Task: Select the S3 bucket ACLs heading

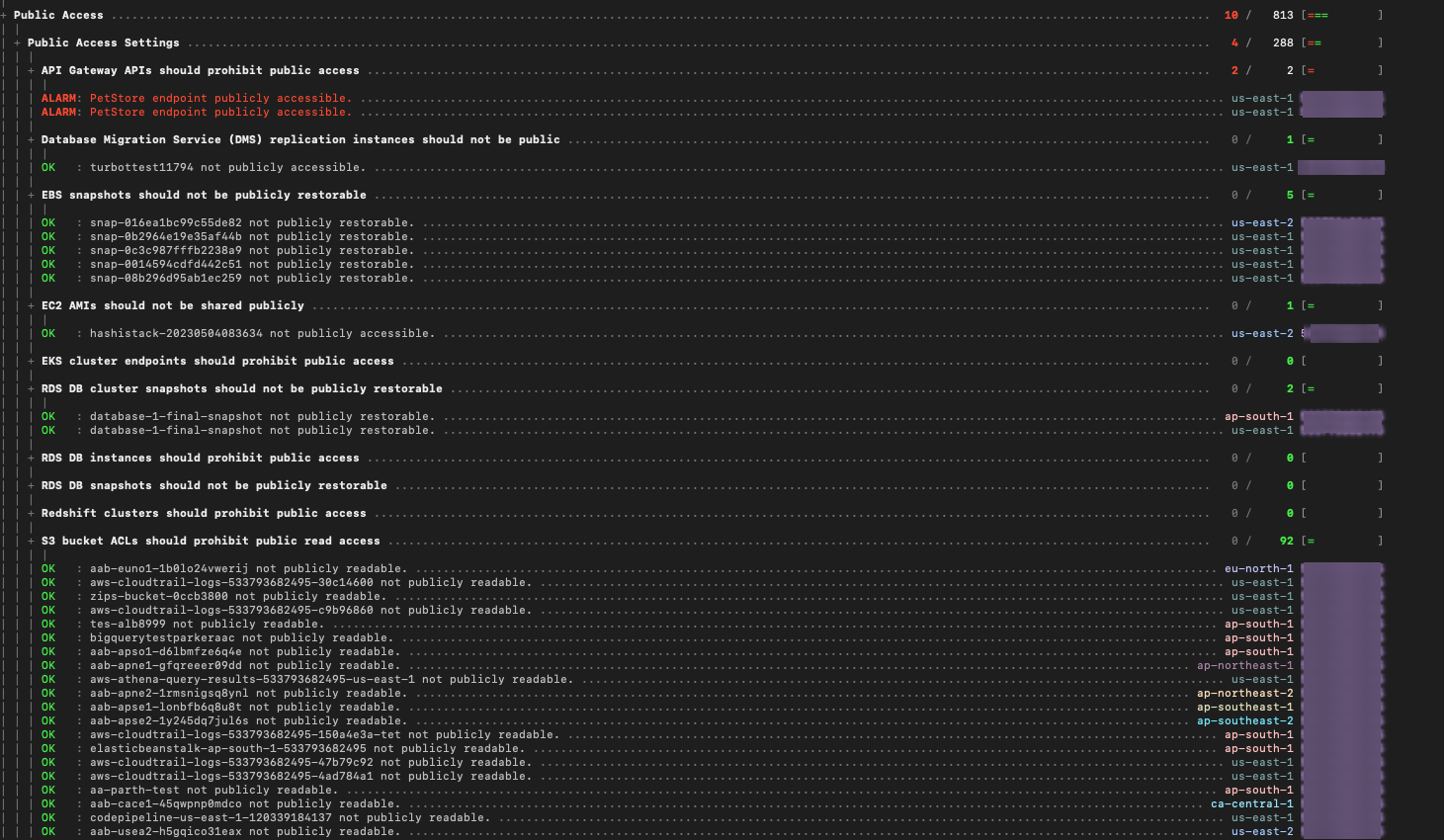Action: pos(210,541)
